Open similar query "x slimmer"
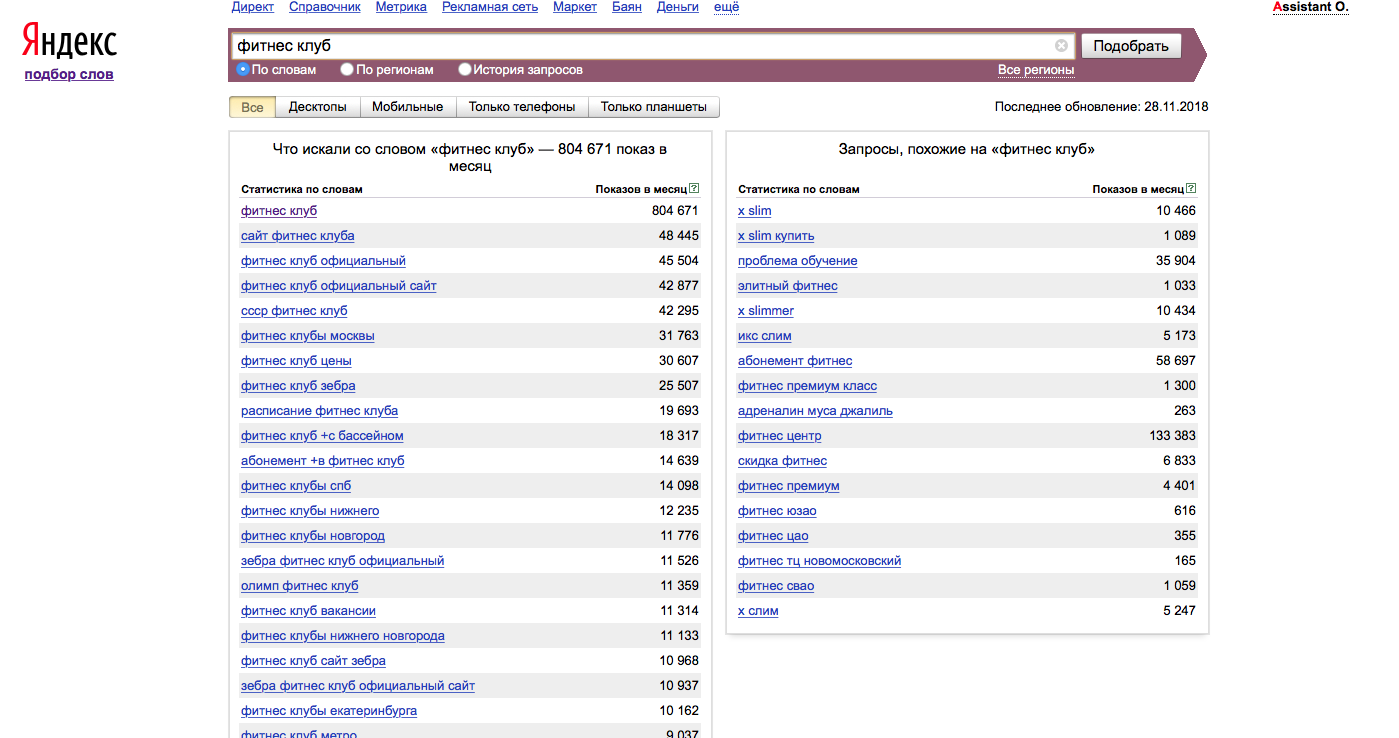Viewport: 1399px width, 738px height. (x=766, y=311)
